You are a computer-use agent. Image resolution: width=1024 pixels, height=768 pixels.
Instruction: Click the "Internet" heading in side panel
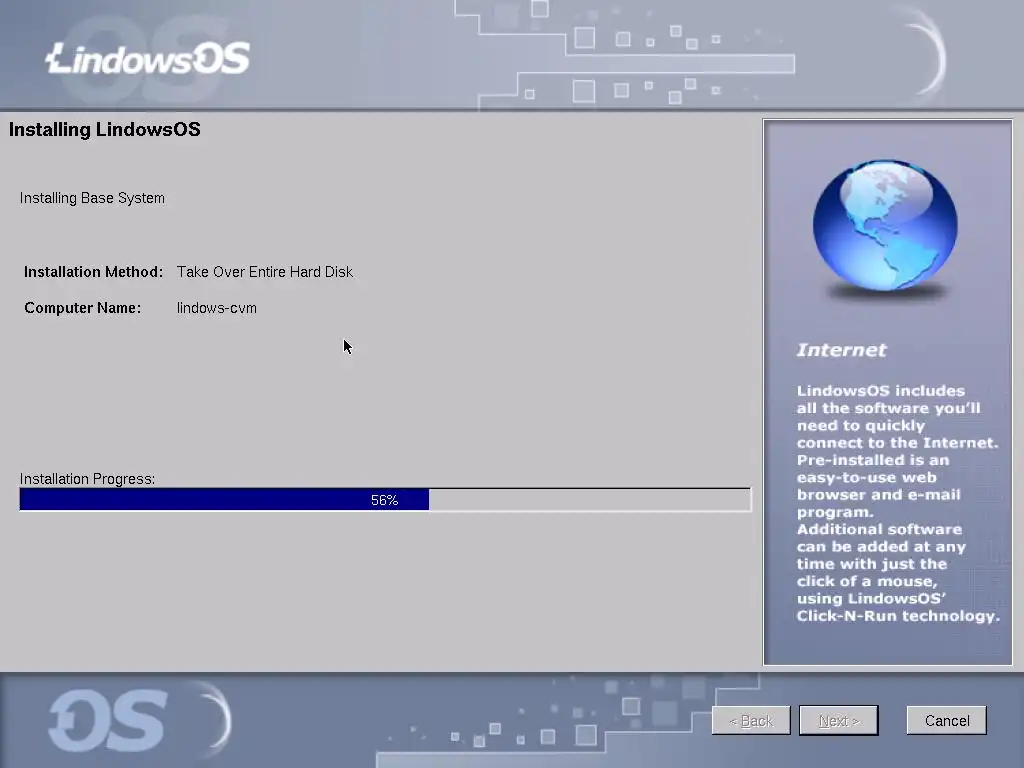(x=841, y=350)
